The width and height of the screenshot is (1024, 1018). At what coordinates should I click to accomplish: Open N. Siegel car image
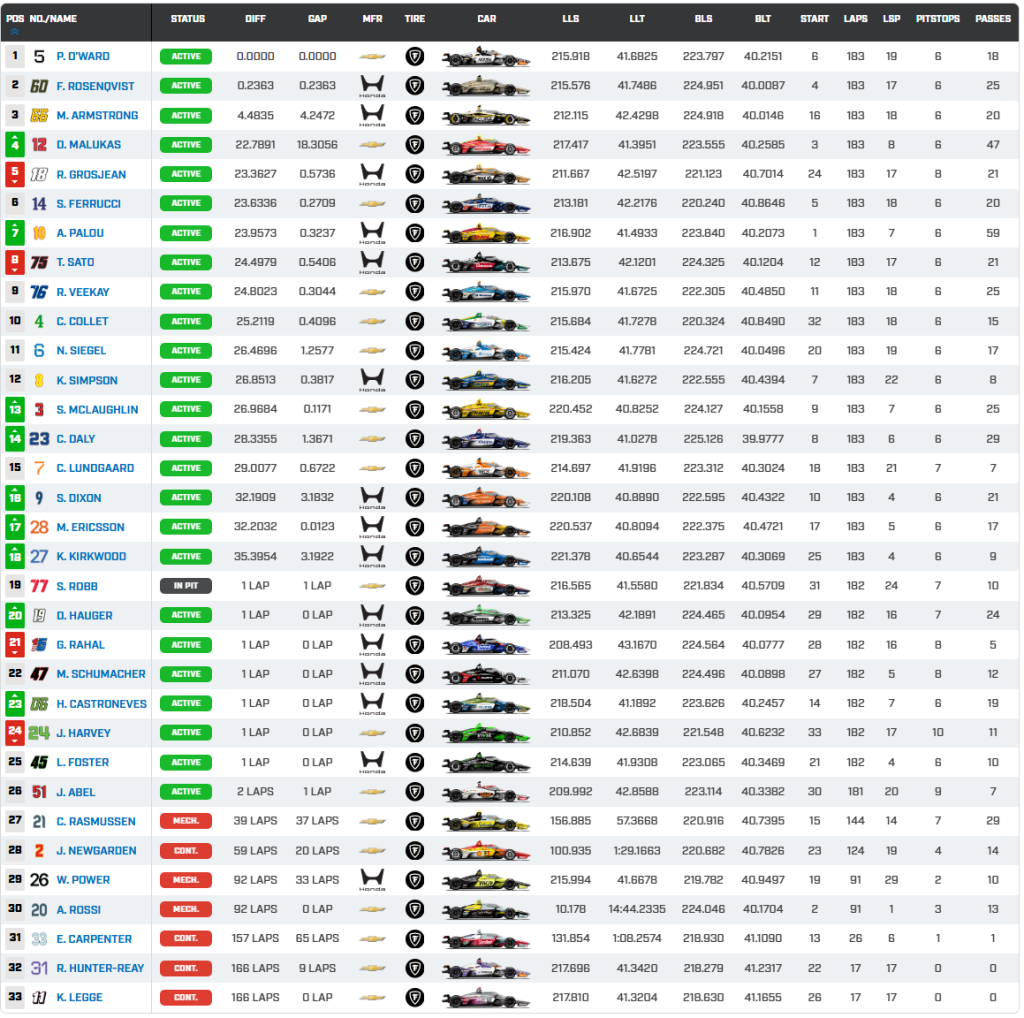(x=486, y=351)
